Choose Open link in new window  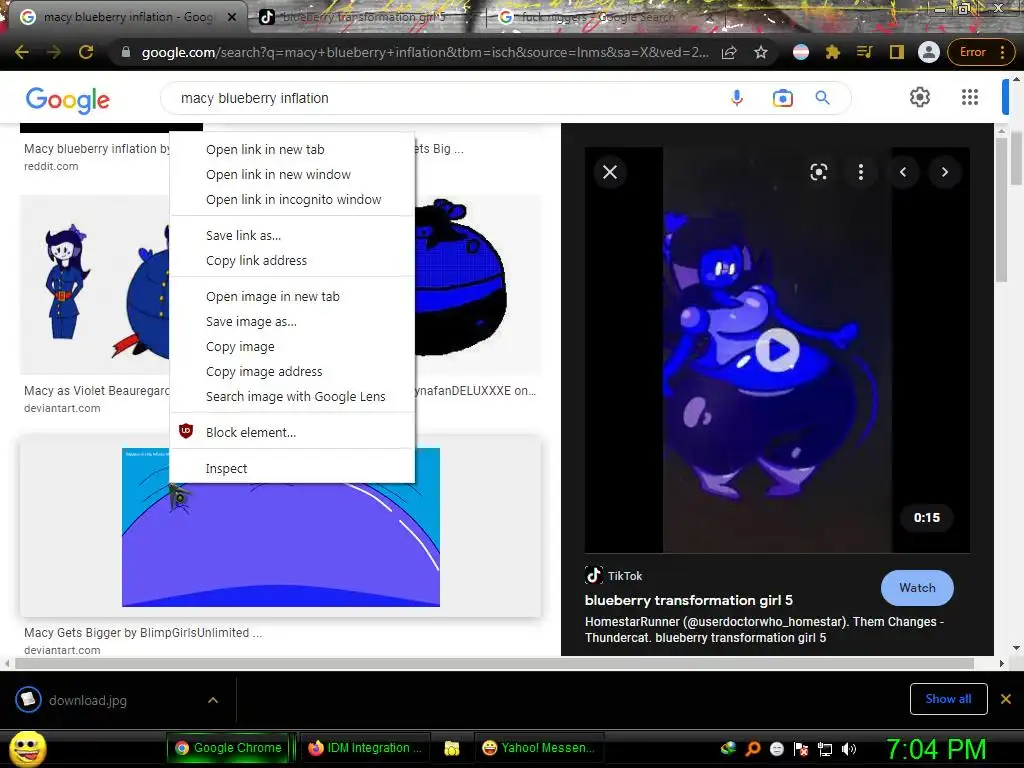(292, 174)
